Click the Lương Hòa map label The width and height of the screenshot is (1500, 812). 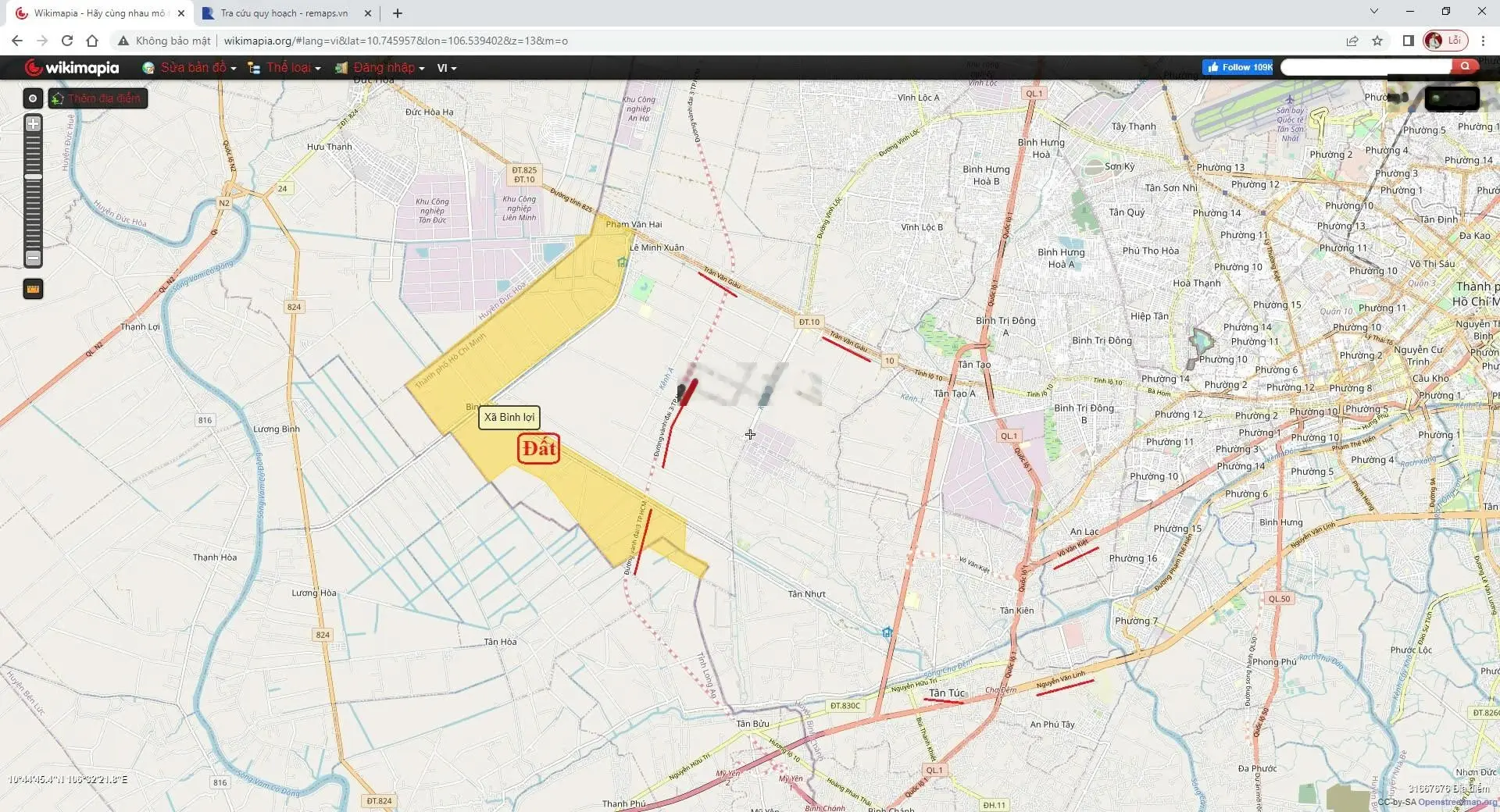tap(314, 593)
